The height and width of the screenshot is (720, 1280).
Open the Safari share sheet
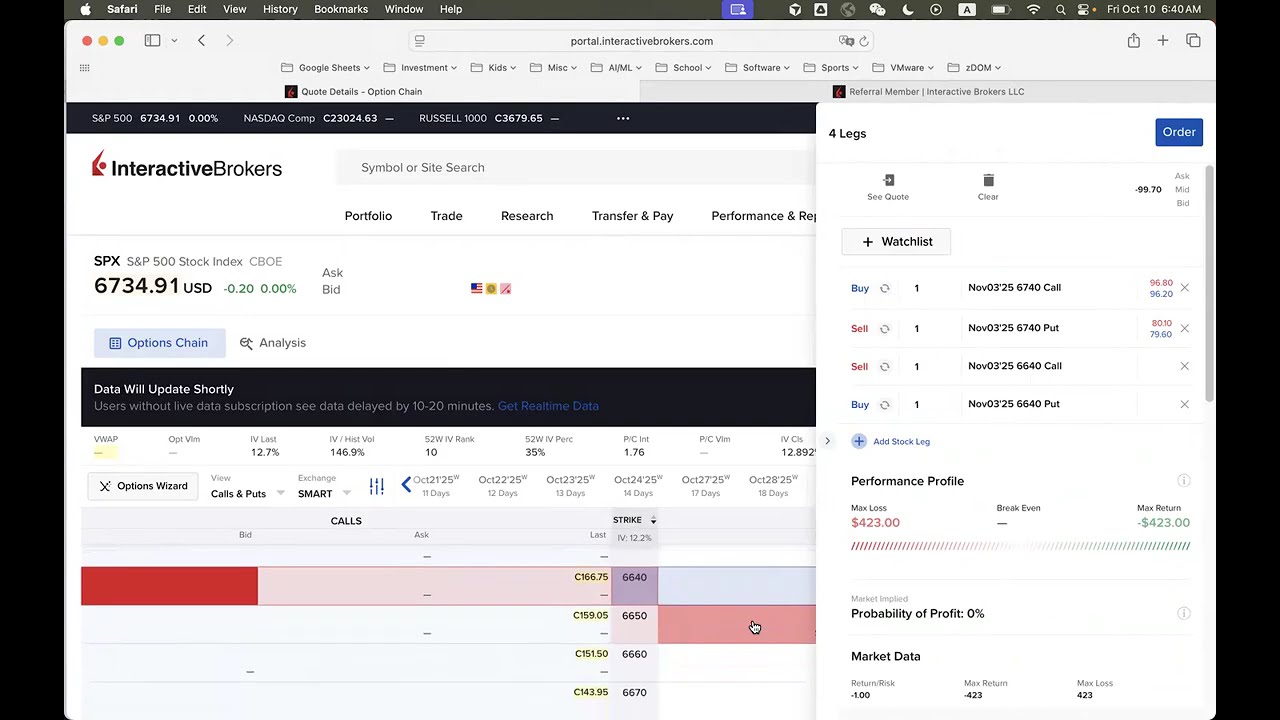[x=1133, y=41]
